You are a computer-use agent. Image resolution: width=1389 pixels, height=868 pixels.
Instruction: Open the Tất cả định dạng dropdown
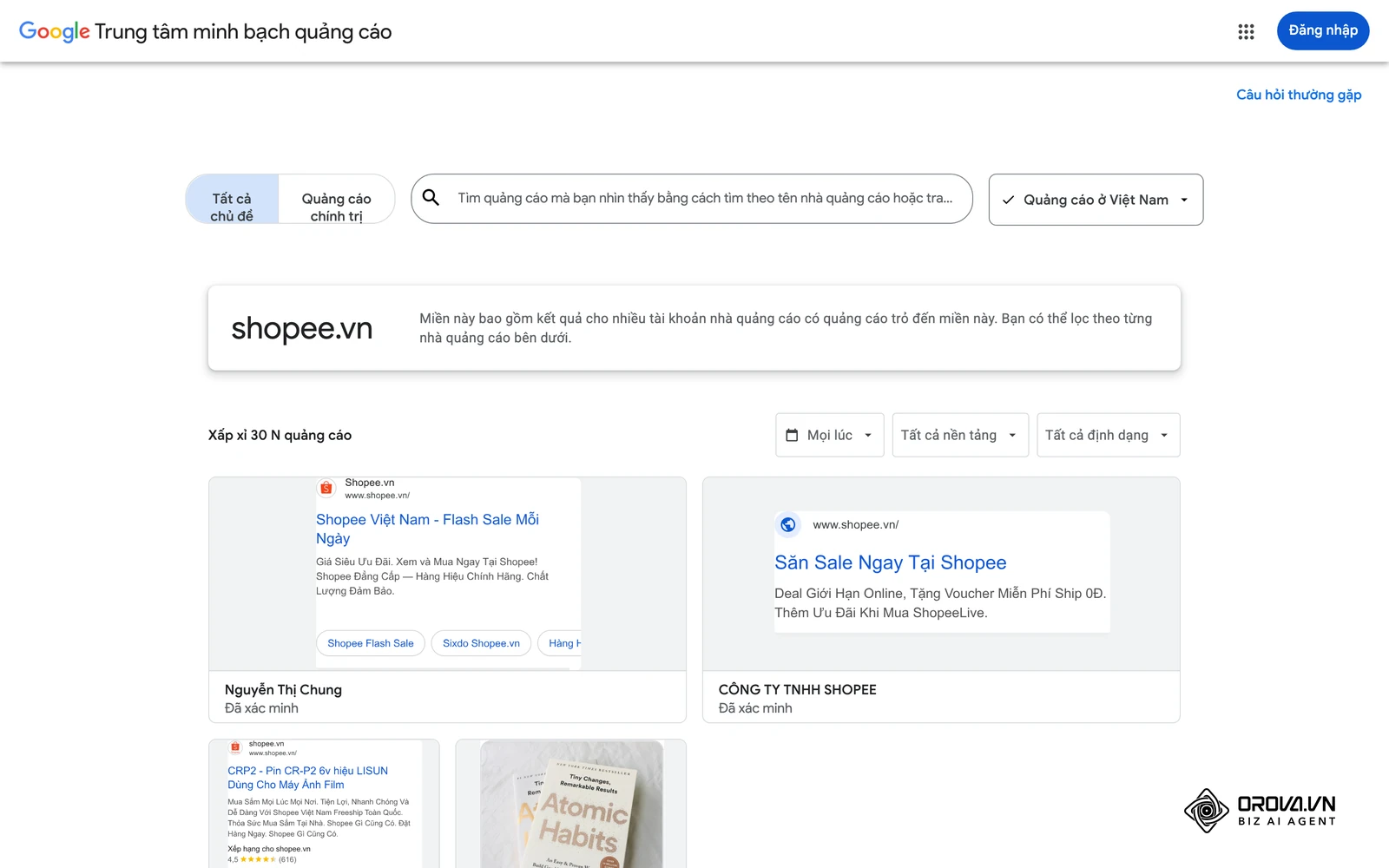point(1109,435)
